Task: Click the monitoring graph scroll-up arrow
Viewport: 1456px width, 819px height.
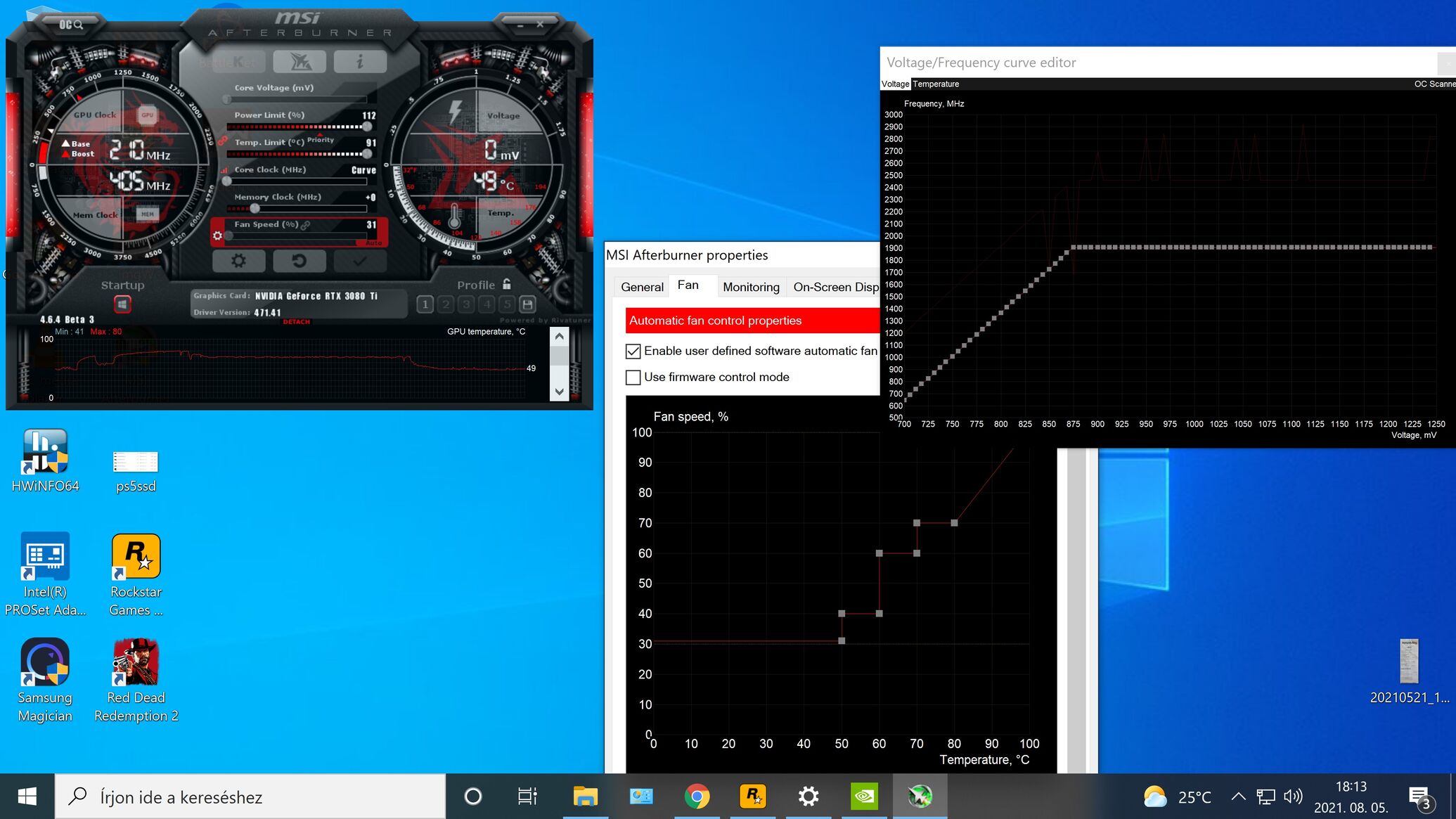Action: [559, 337]
